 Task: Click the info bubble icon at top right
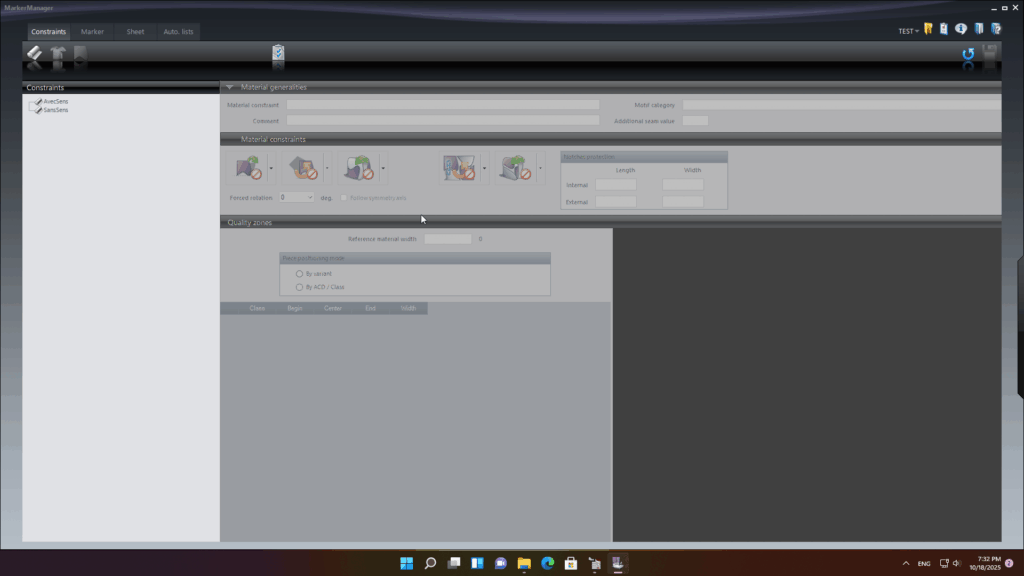[x=961, y=30]
